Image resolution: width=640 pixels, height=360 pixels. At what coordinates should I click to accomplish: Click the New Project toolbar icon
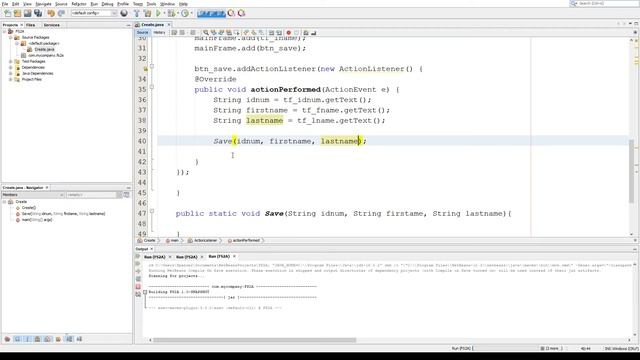[x=18, y=13]
